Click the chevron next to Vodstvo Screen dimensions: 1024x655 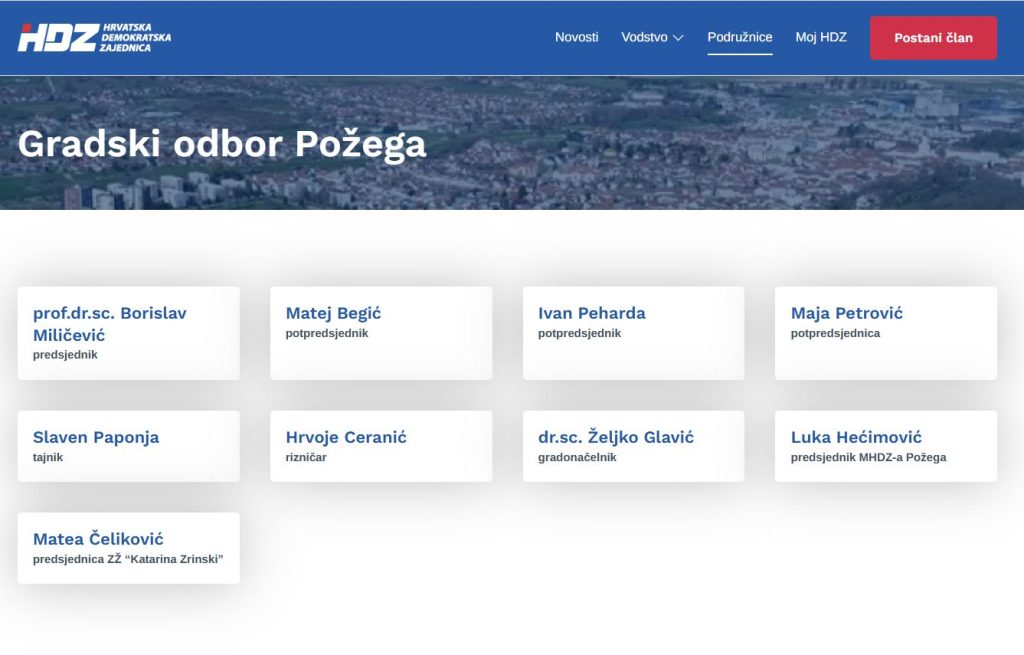679,38
